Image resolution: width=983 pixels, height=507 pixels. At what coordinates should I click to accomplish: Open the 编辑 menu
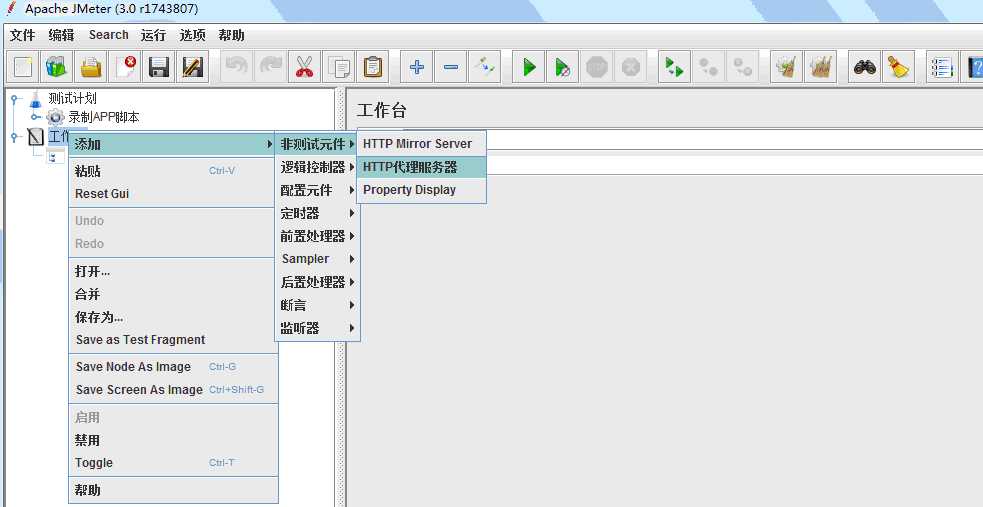point(61,35)
